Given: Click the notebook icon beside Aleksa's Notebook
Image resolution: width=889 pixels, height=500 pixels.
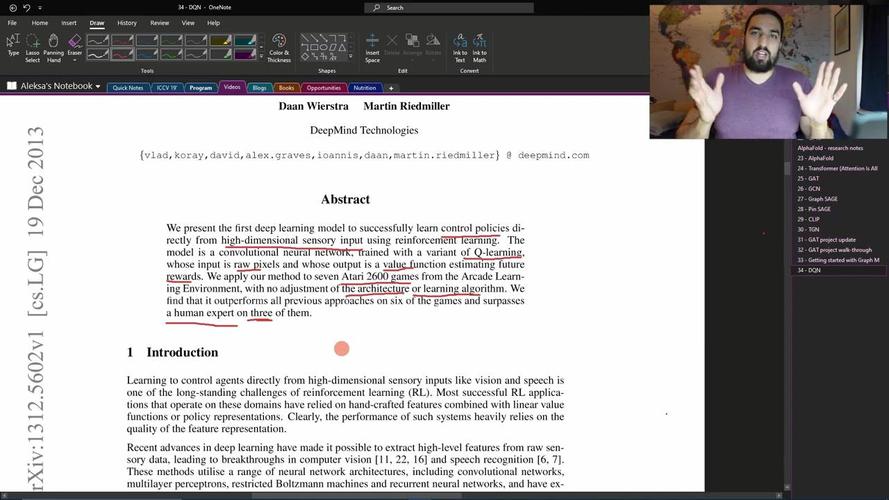Looking at the screenshot, I should (11, 86).
